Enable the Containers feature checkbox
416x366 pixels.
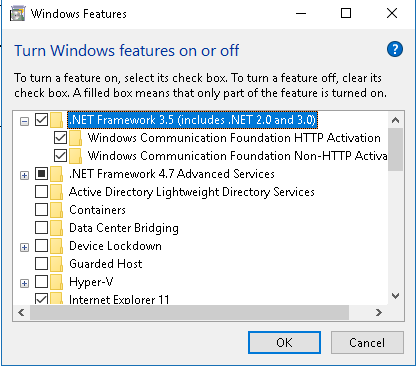[x=41, y=210]
